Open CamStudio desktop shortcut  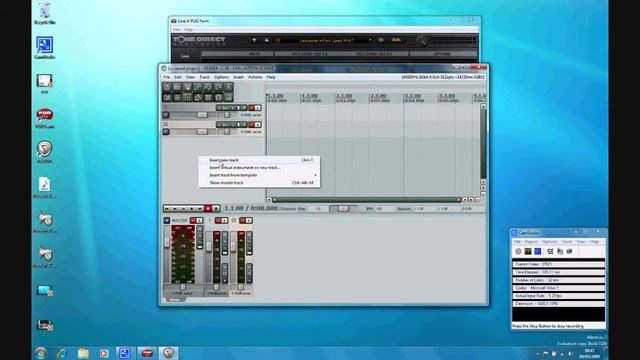pos(44,48)
